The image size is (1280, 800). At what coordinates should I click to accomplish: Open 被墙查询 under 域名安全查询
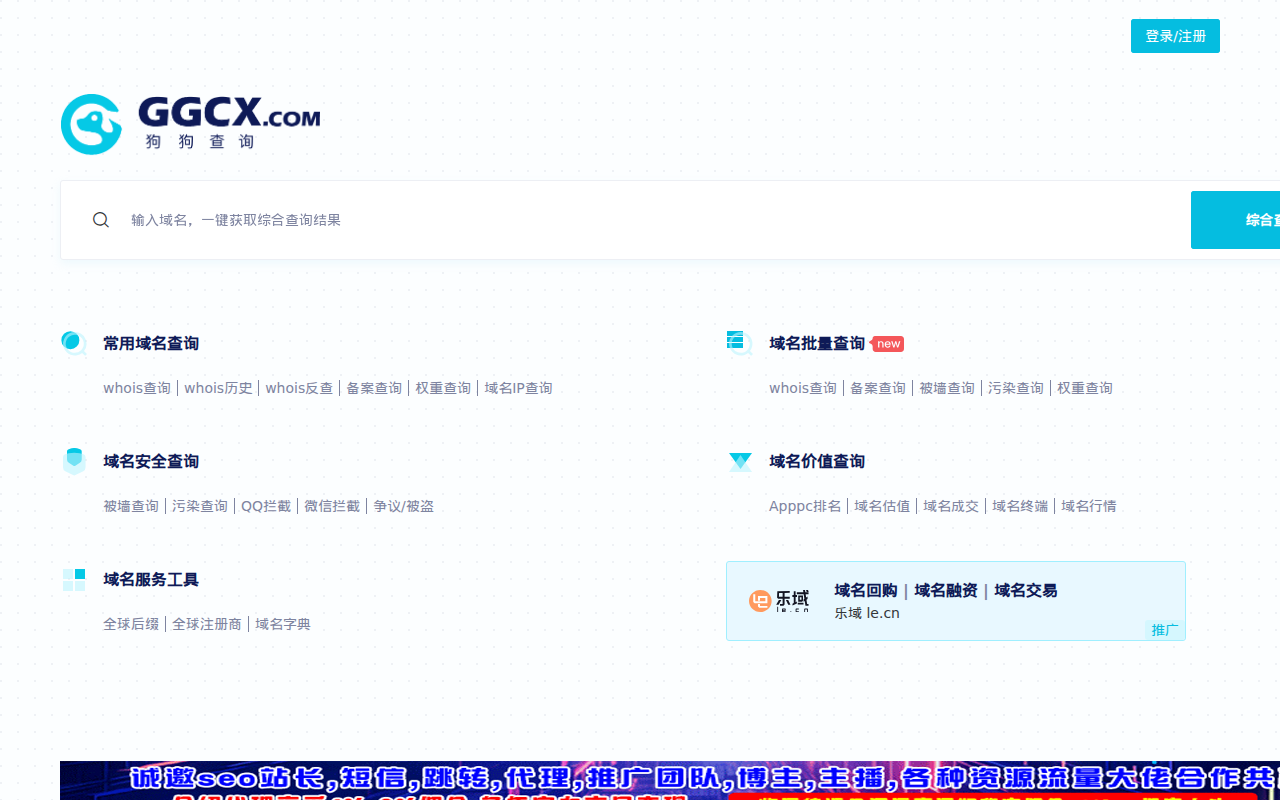tap(131, 506)
